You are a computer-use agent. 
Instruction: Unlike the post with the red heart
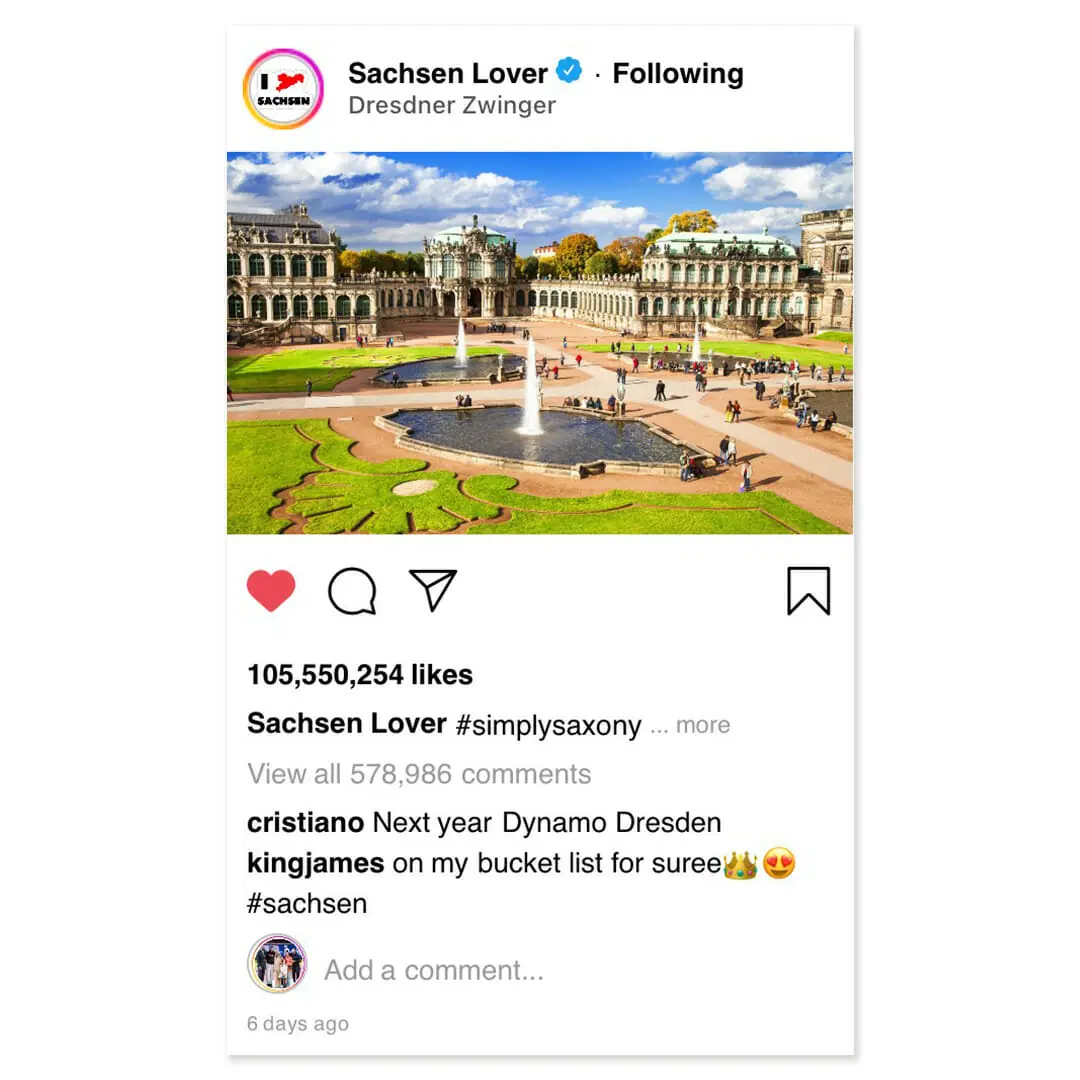(x=271, y=590)
